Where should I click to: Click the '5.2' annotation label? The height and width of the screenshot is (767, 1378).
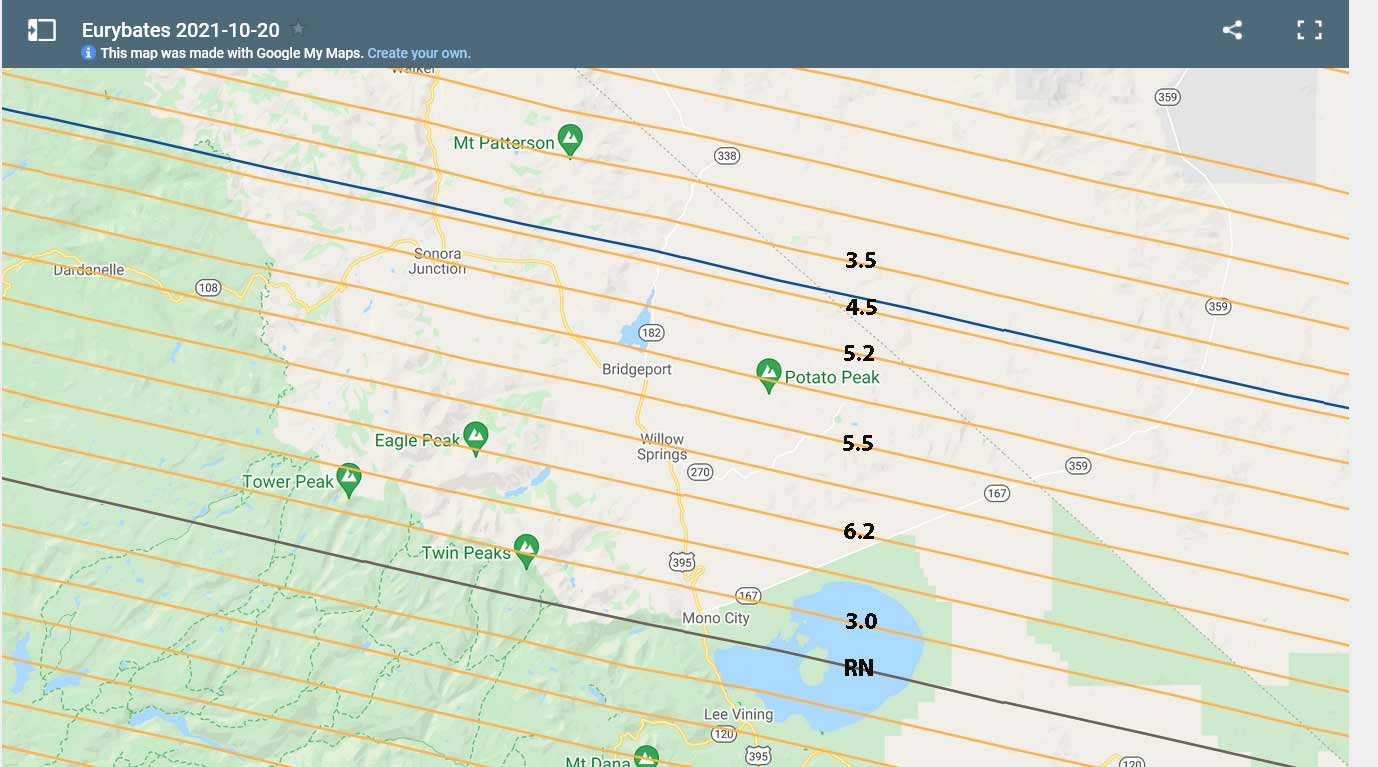859,353
